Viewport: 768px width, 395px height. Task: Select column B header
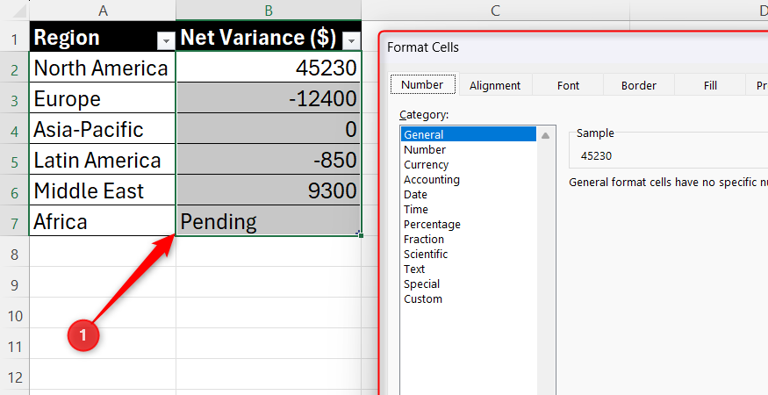(268, 10)
